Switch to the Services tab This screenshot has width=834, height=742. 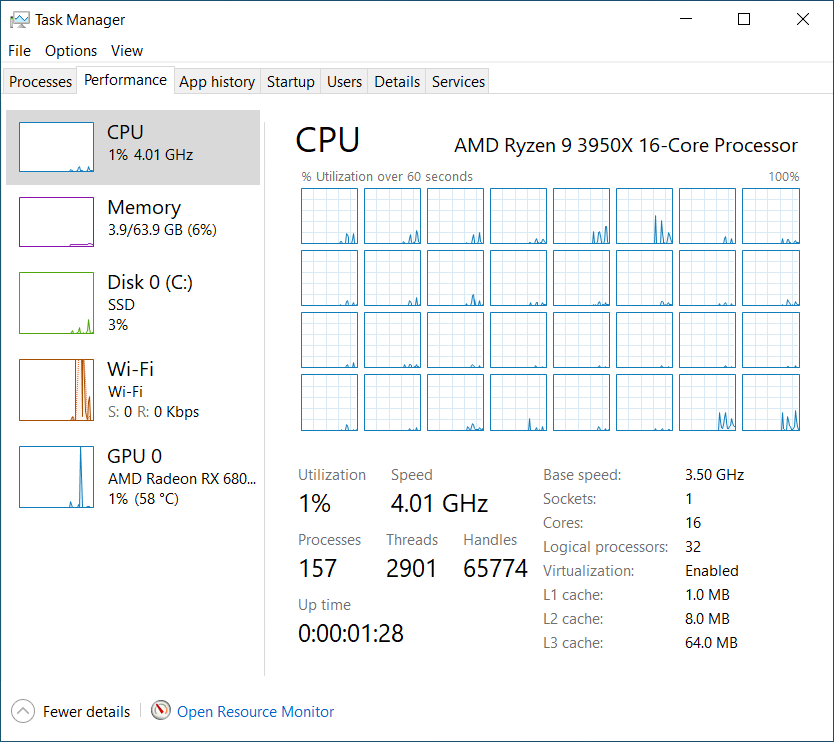[x=458, y=81]
